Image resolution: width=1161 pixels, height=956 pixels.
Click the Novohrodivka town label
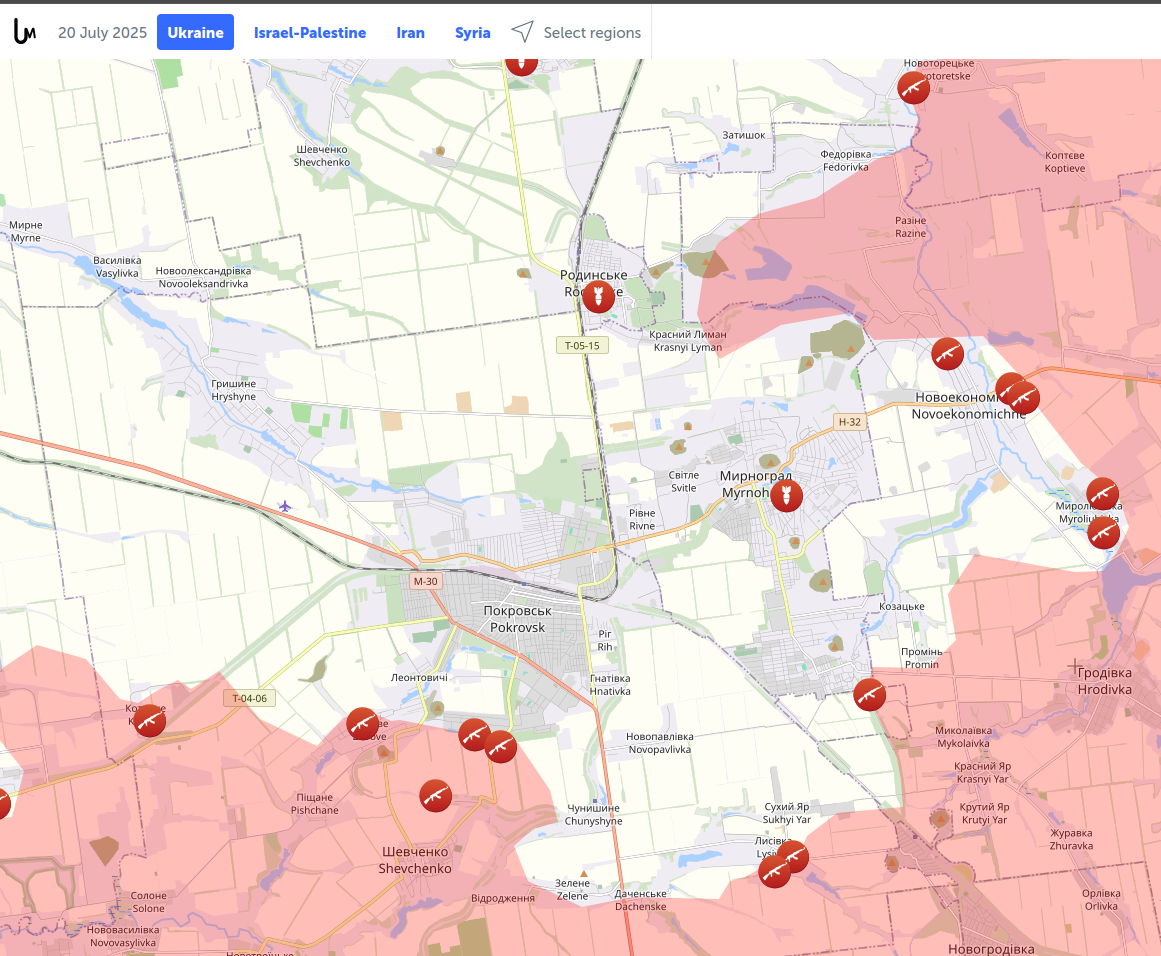[x=991, y=948]
